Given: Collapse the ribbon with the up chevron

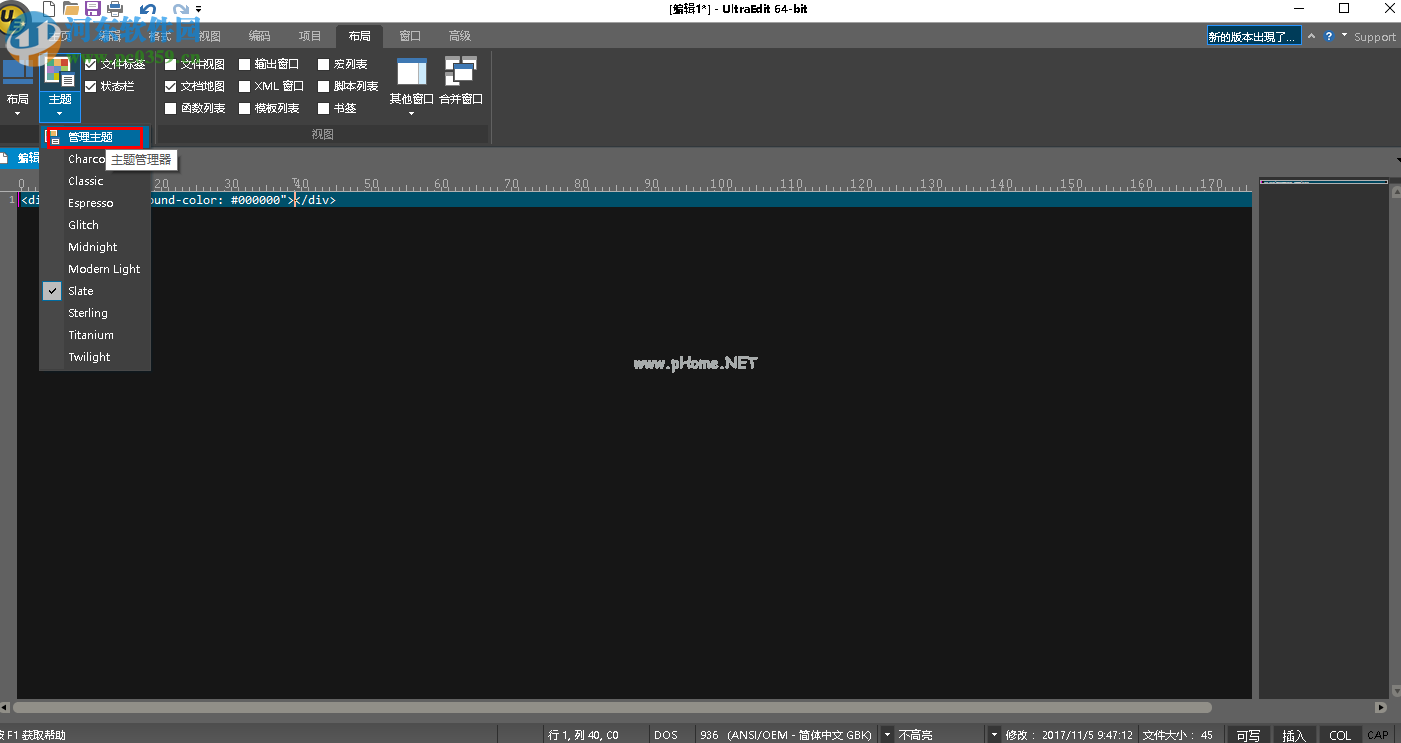Looking at the screenshot, I should [x=1312, y=36].
